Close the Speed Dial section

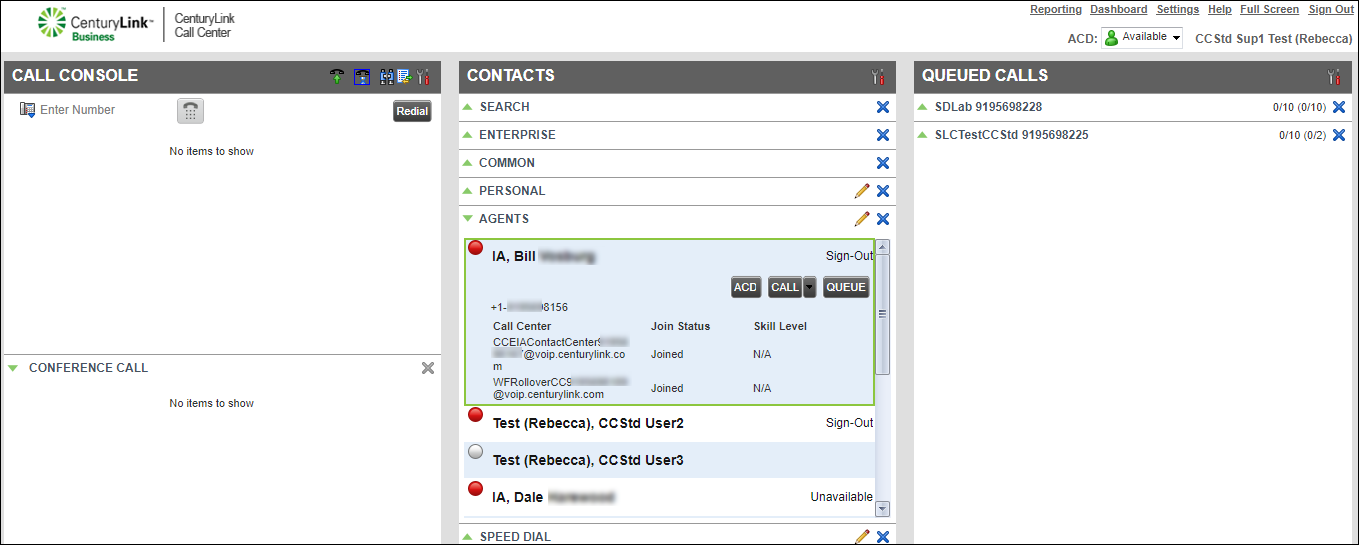click(x=882, y=537)
